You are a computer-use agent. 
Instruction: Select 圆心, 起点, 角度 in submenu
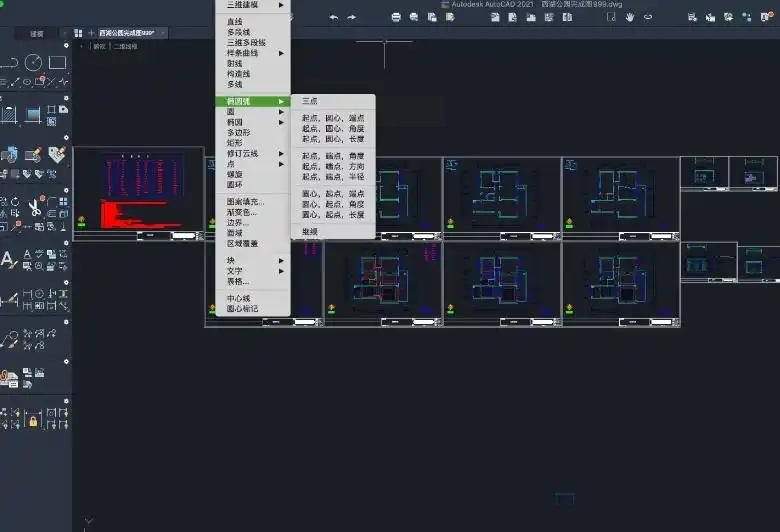(x=333, y=204)
